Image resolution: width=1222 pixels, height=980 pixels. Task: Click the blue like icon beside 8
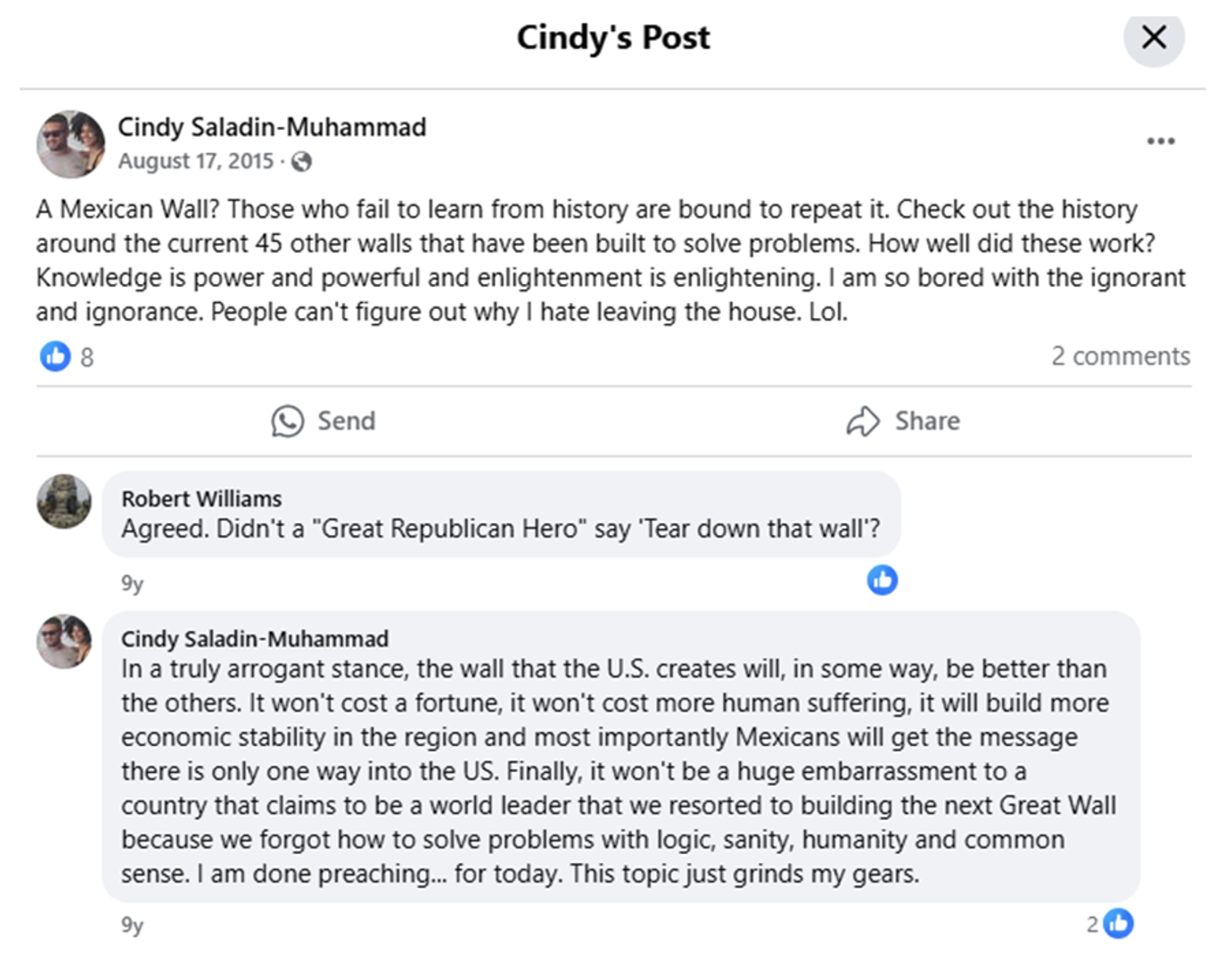[x=56, y=357]
